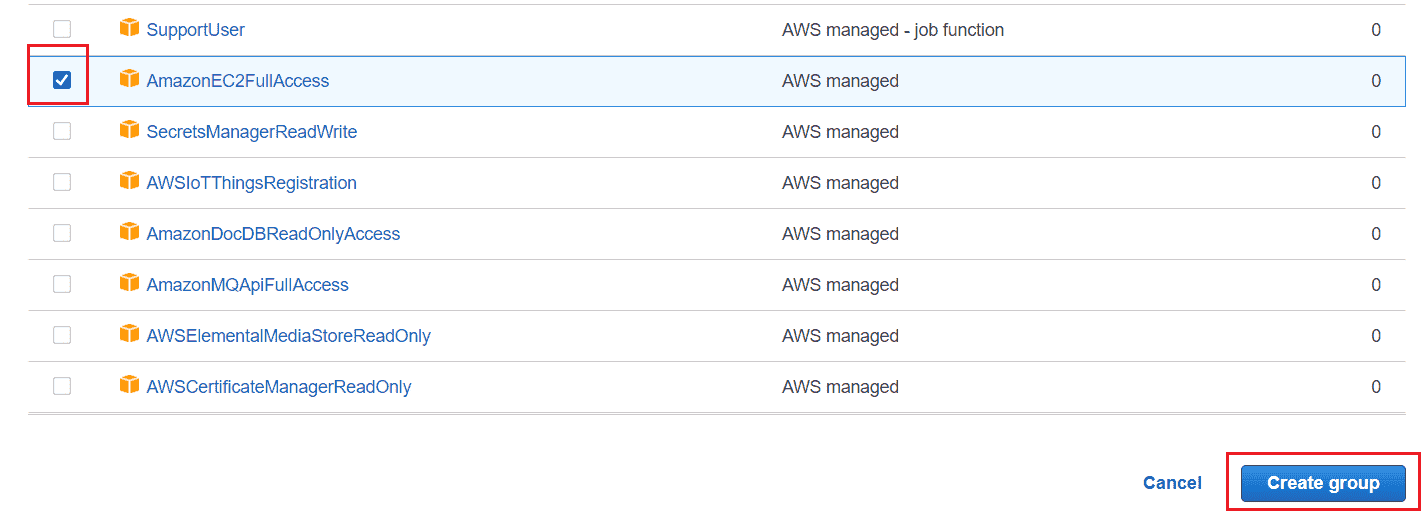The width and height of the screenshot is (1422, 517).
Task: Enable the SecretsManagerReadWrite checkbox
Action: pyautogui.click(x=62, y=132)
